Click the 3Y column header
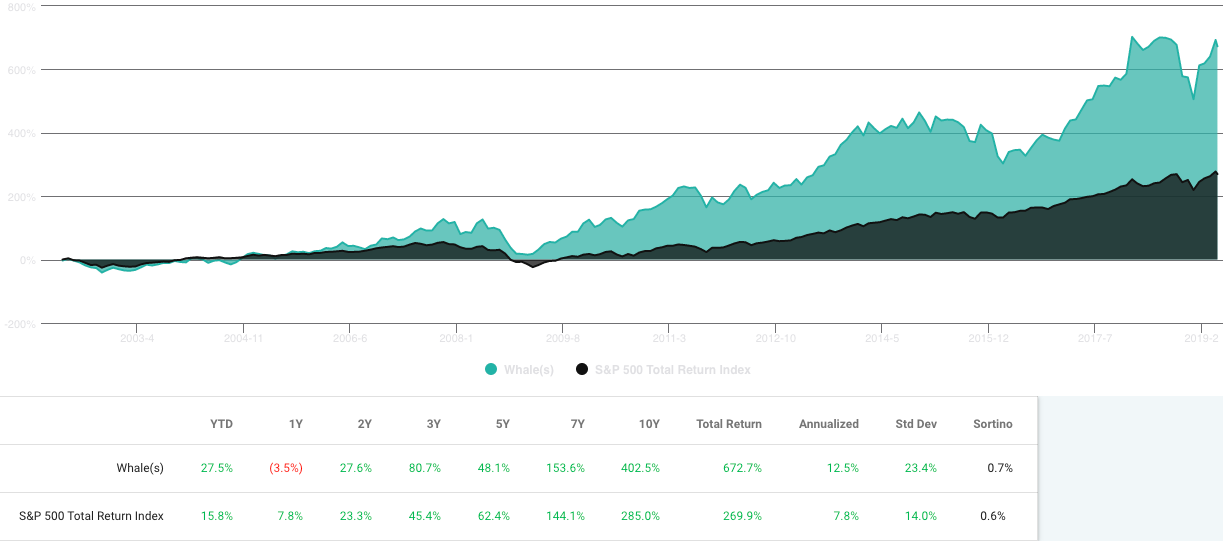Image resolution: width=1223 pixels, height=541 pixels. pos(434,424)
